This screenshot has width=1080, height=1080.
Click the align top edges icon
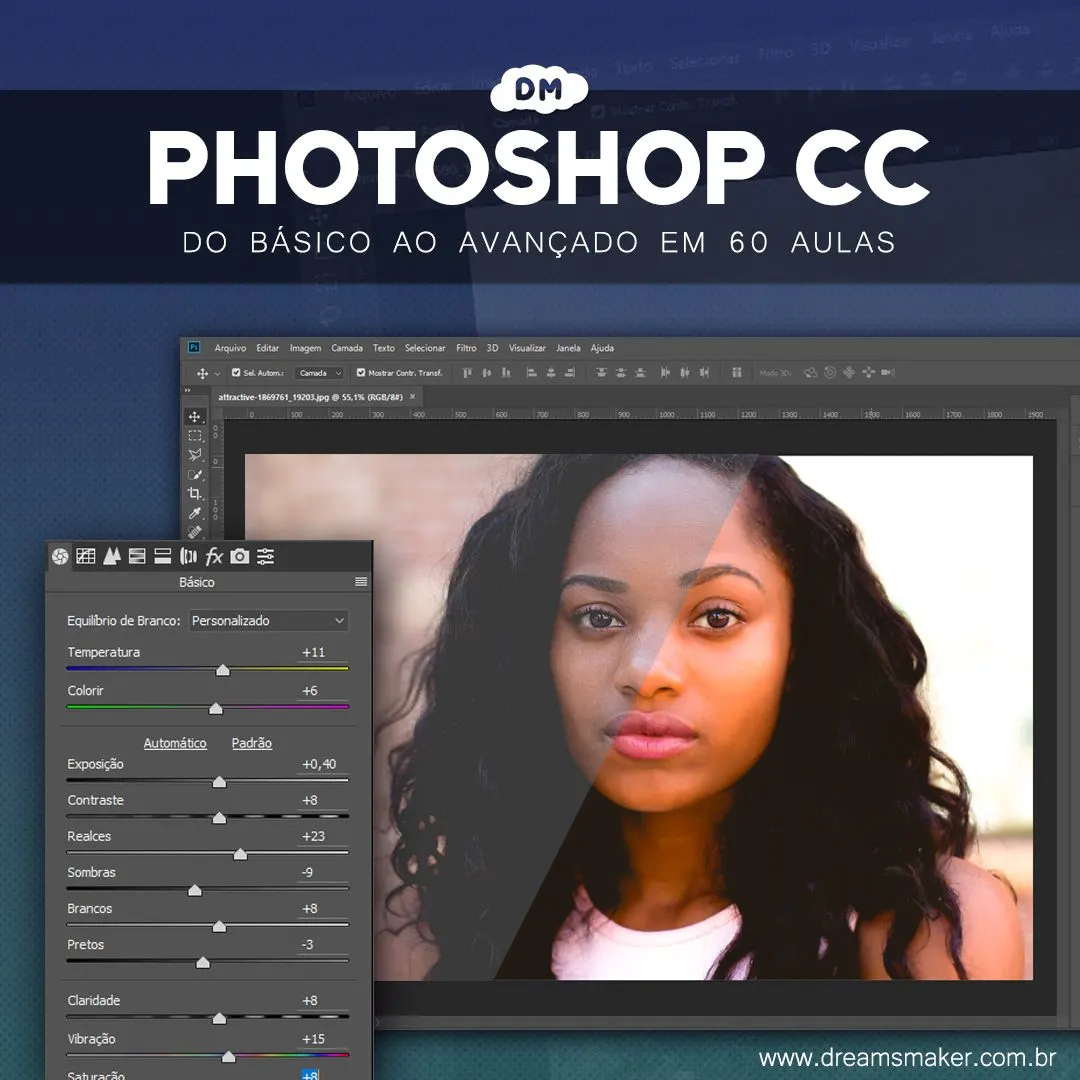(x=468, y=373)
